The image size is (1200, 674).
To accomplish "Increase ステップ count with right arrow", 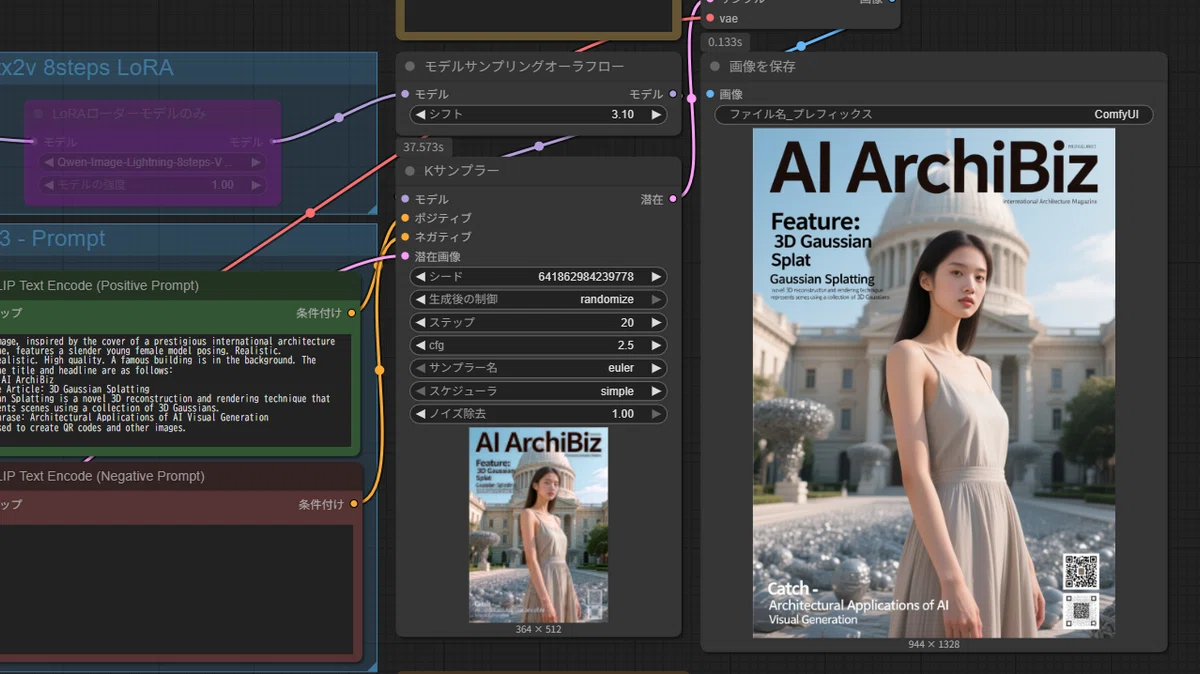I will (656, 322).
